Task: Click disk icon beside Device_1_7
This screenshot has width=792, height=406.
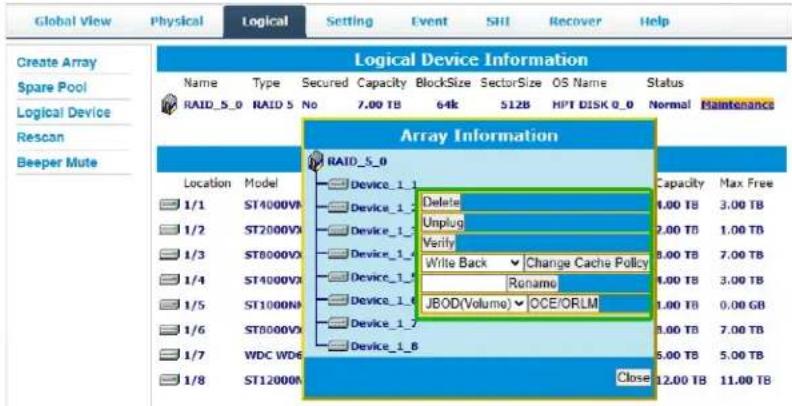Action: [337, 323]
